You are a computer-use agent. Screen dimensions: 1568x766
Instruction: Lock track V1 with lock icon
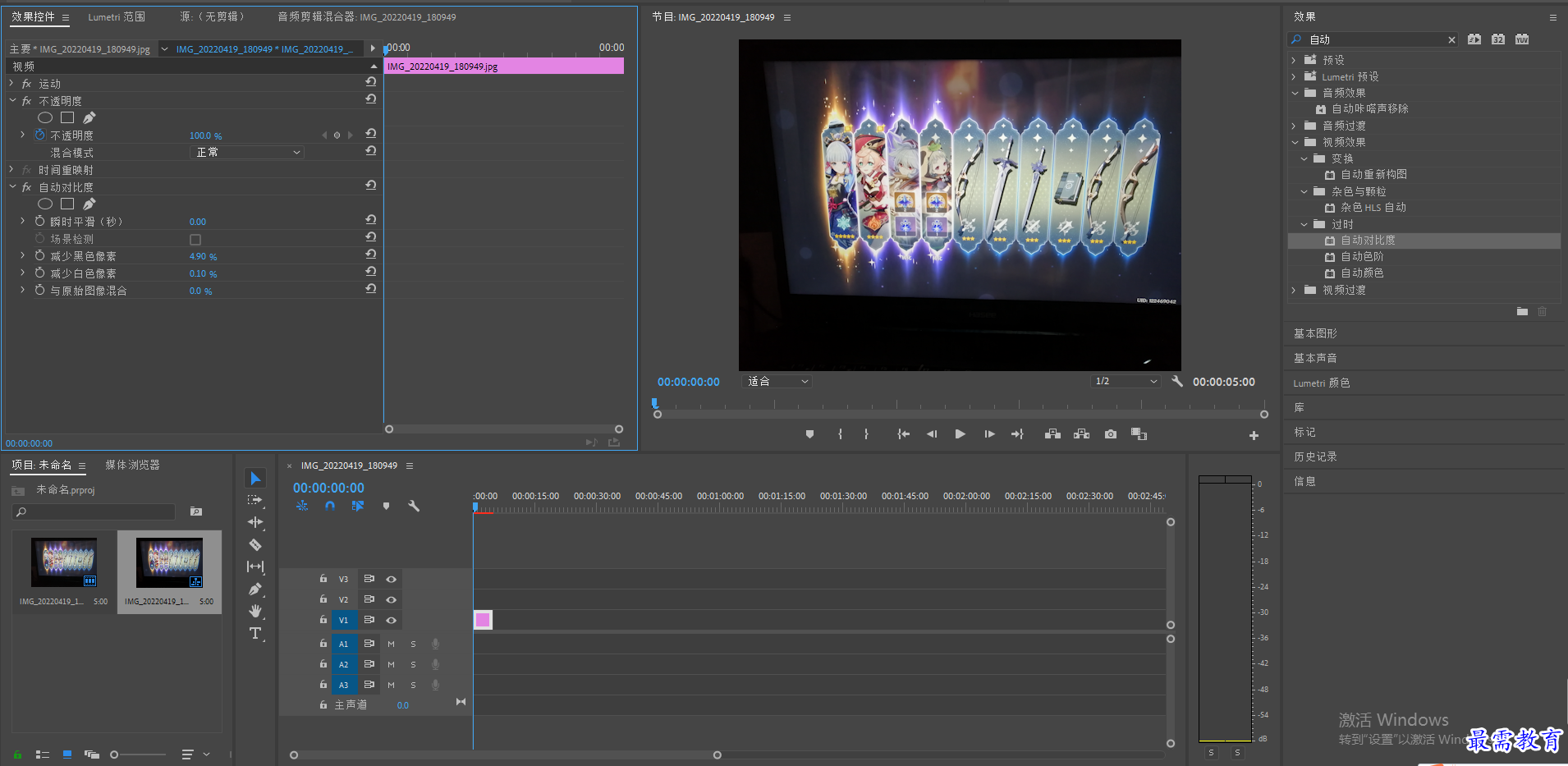pos(323,620)
